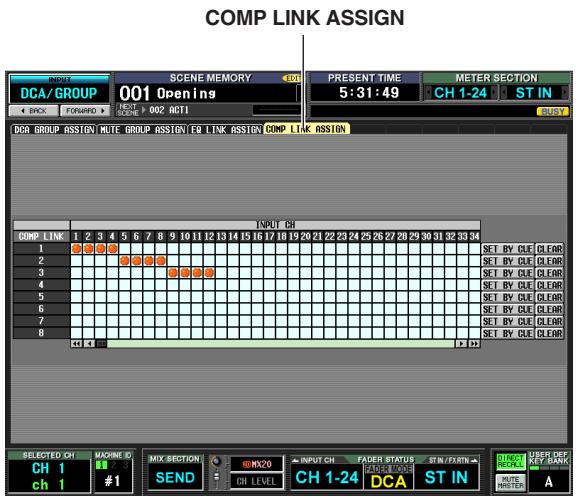The width and height of the screenshot is (576, 498).
Task: Assign input channel 34 to comp link 8
Action: (474, 333)
